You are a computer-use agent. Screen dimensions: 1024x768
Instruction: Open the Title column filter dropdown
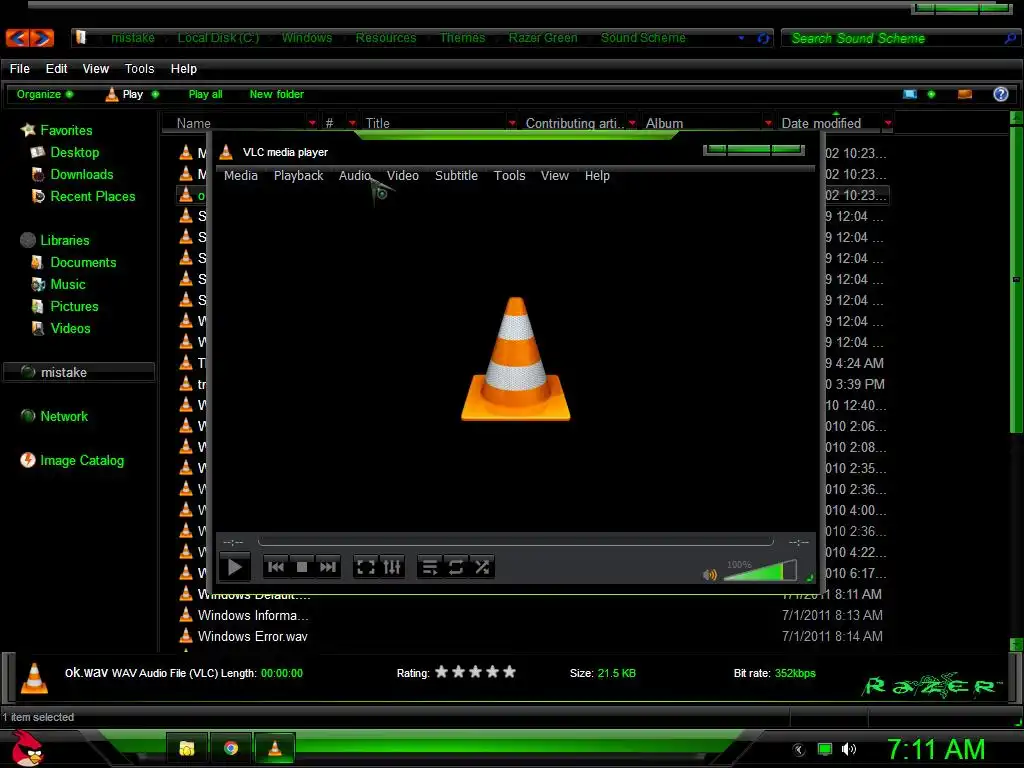[512, 123]
